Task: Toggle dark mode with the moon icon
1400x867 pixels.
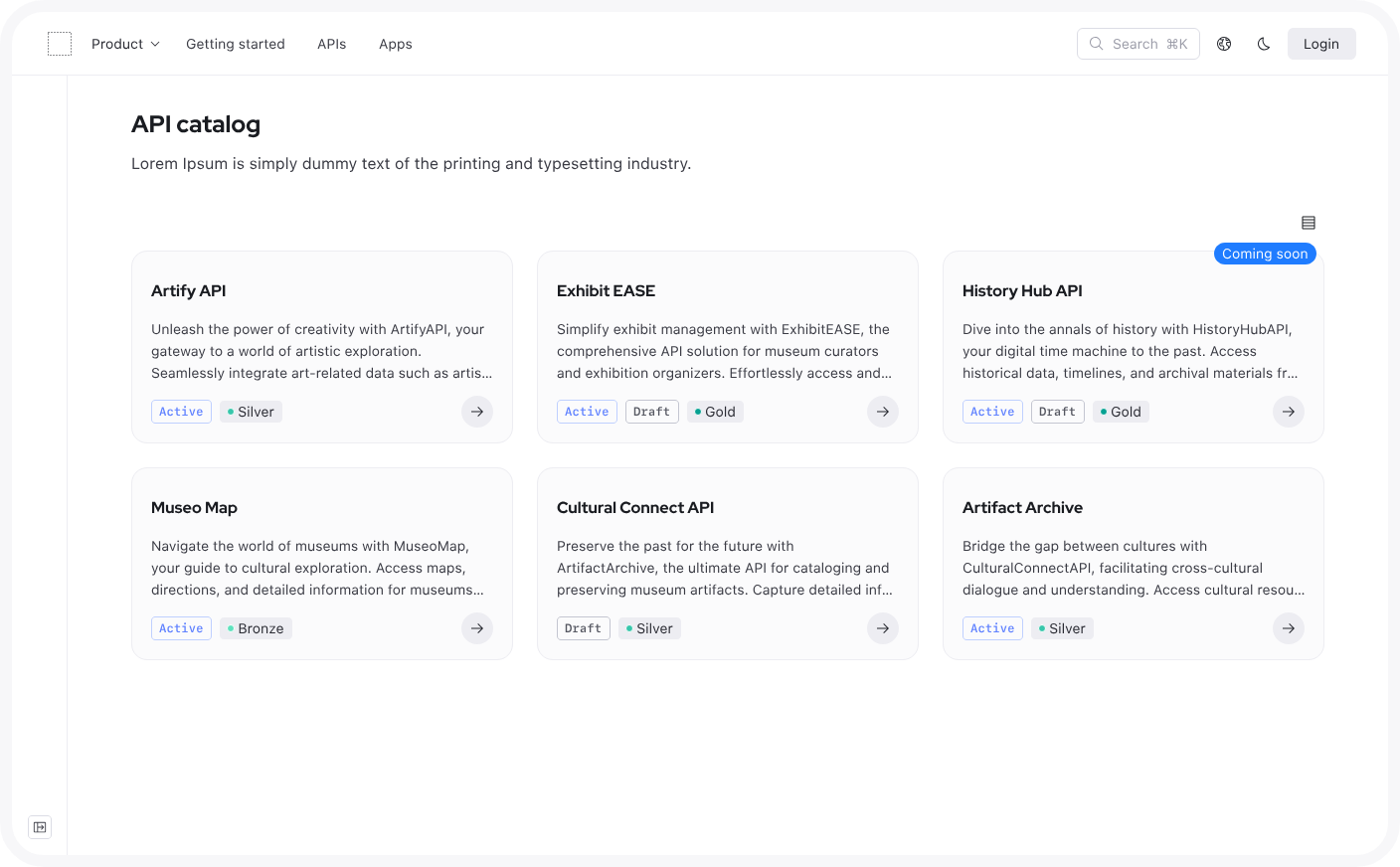Action: pos(1264,44)
